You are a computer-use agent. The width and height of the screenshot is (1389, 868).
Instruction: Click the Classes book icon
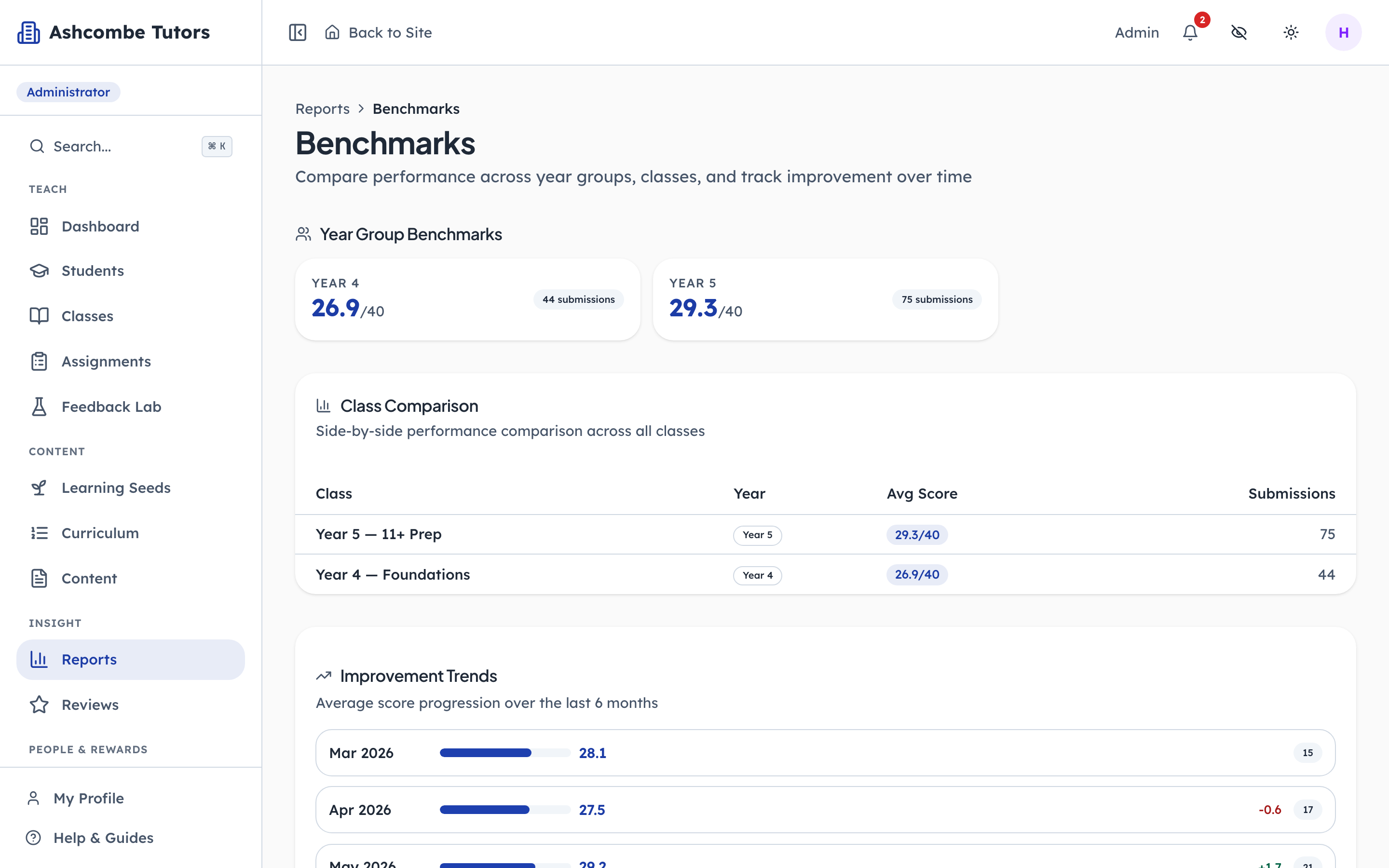pos(39,316)
